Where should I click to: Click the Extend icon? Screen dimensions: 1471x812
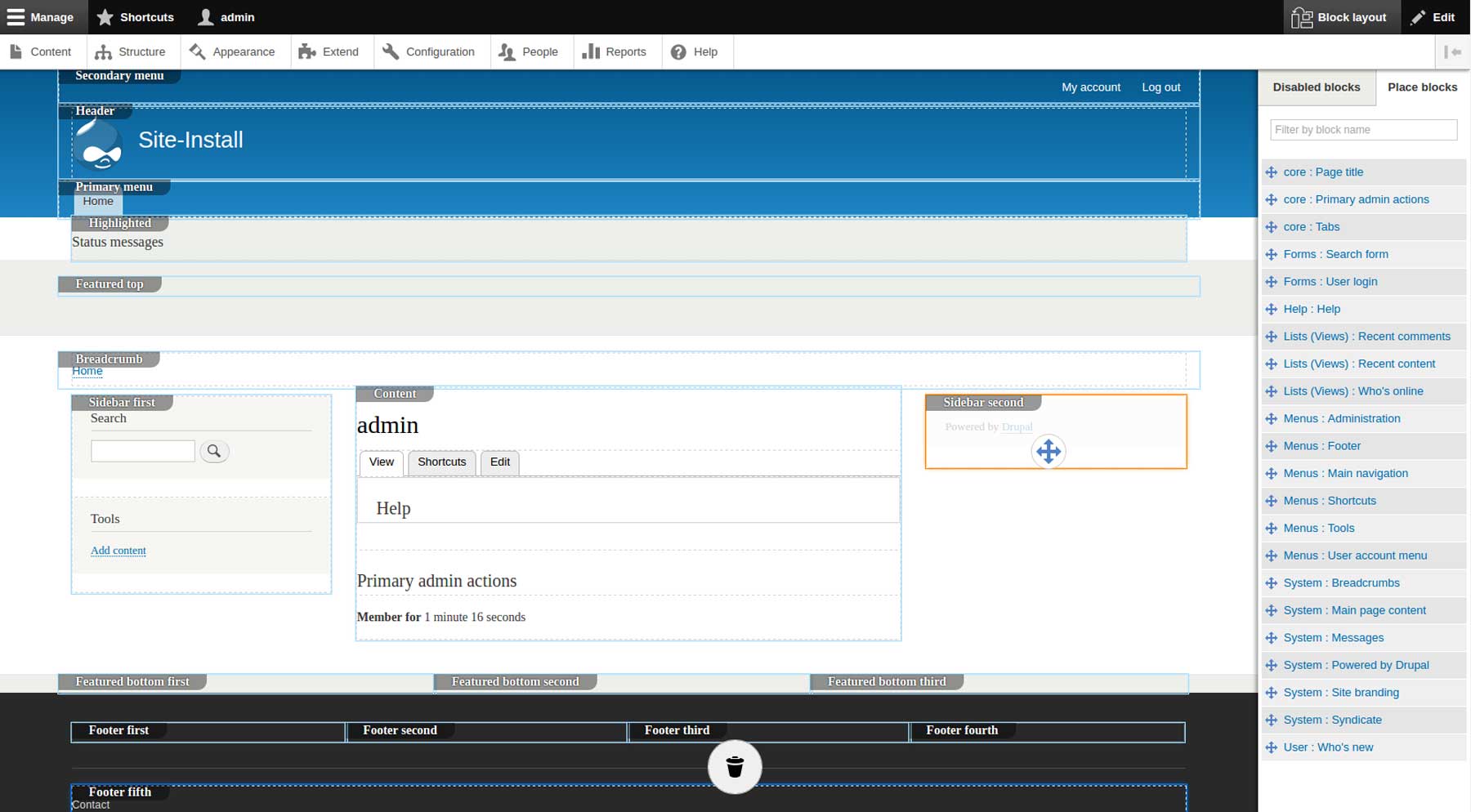306,51
